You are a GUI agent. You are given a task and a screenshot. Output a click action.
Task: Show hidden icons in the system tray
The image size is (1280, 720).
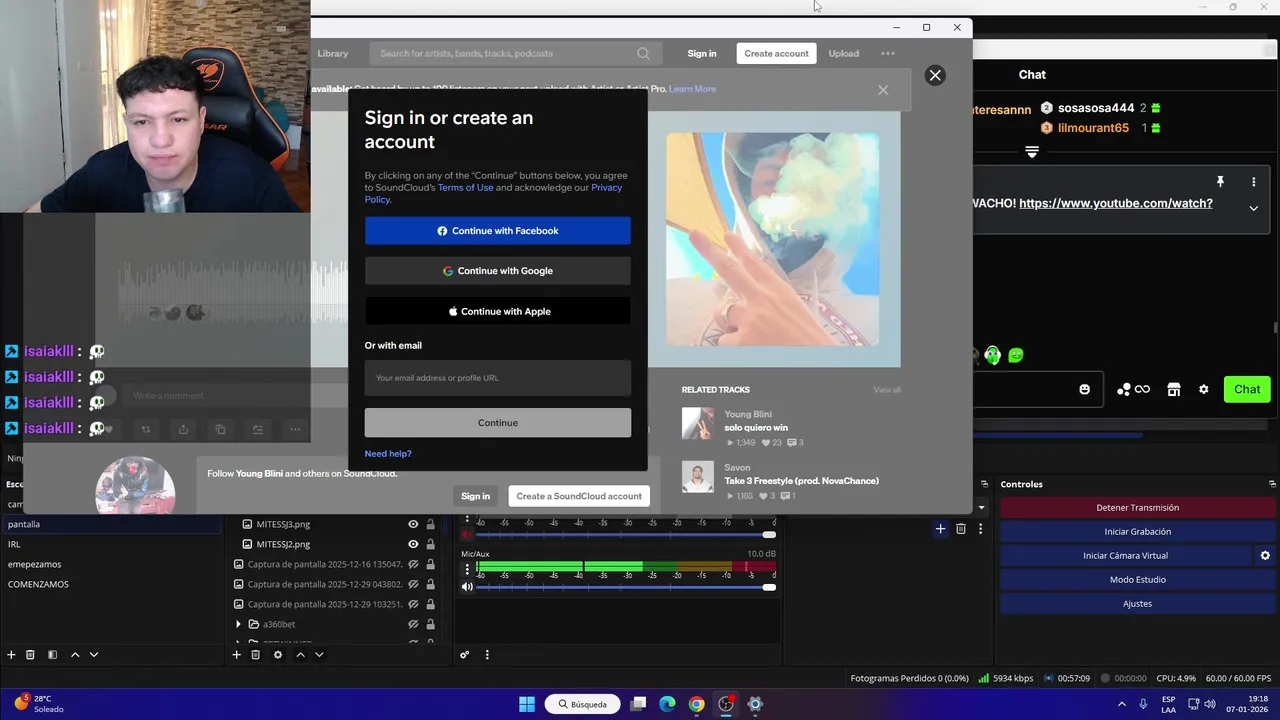pyautogui.click(x=1121, y=704)
